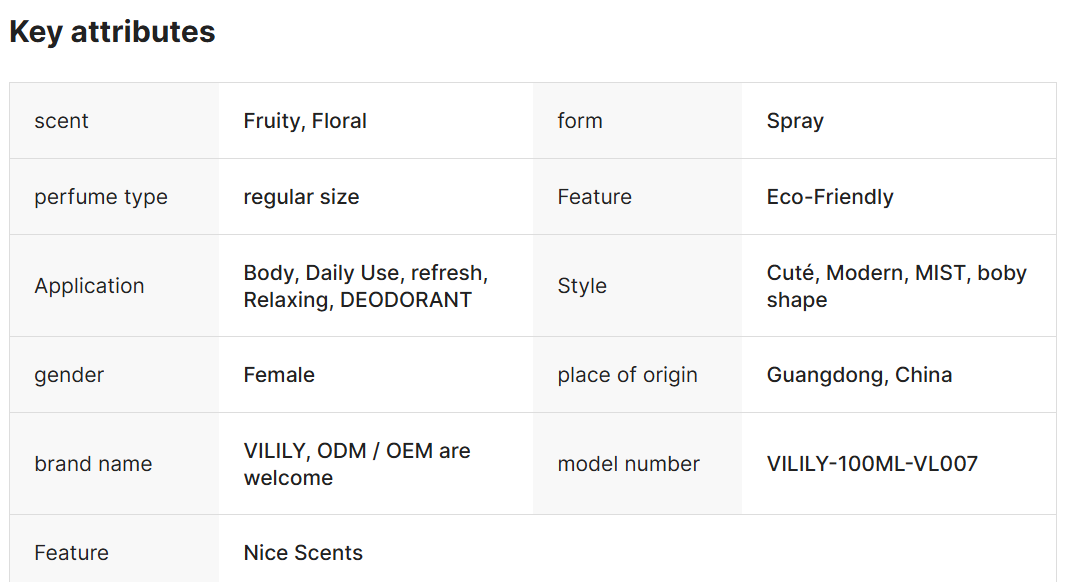The height and width of the screenshot is (582, 1071).
Task: Click the VILILY, ODM / OEM brand value
Action: [x=356, y=464]
